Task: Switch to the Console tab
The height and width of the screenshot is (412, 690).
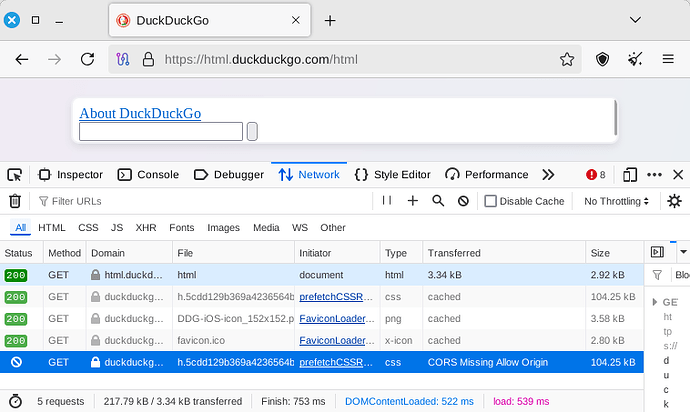Action: pyautogui.click(x=148, y=174)
